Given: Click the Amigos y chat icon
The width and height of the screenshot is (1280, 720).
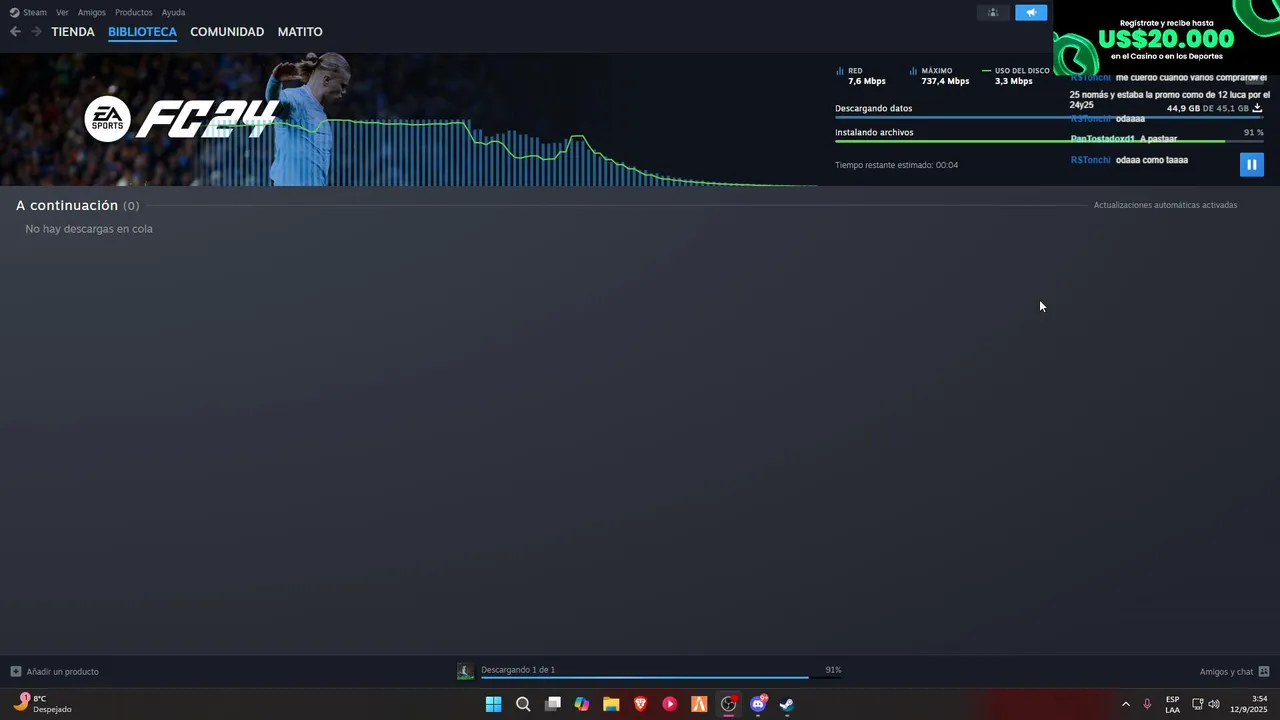Looking at the screenshot, I should (x=1264, y=672).
